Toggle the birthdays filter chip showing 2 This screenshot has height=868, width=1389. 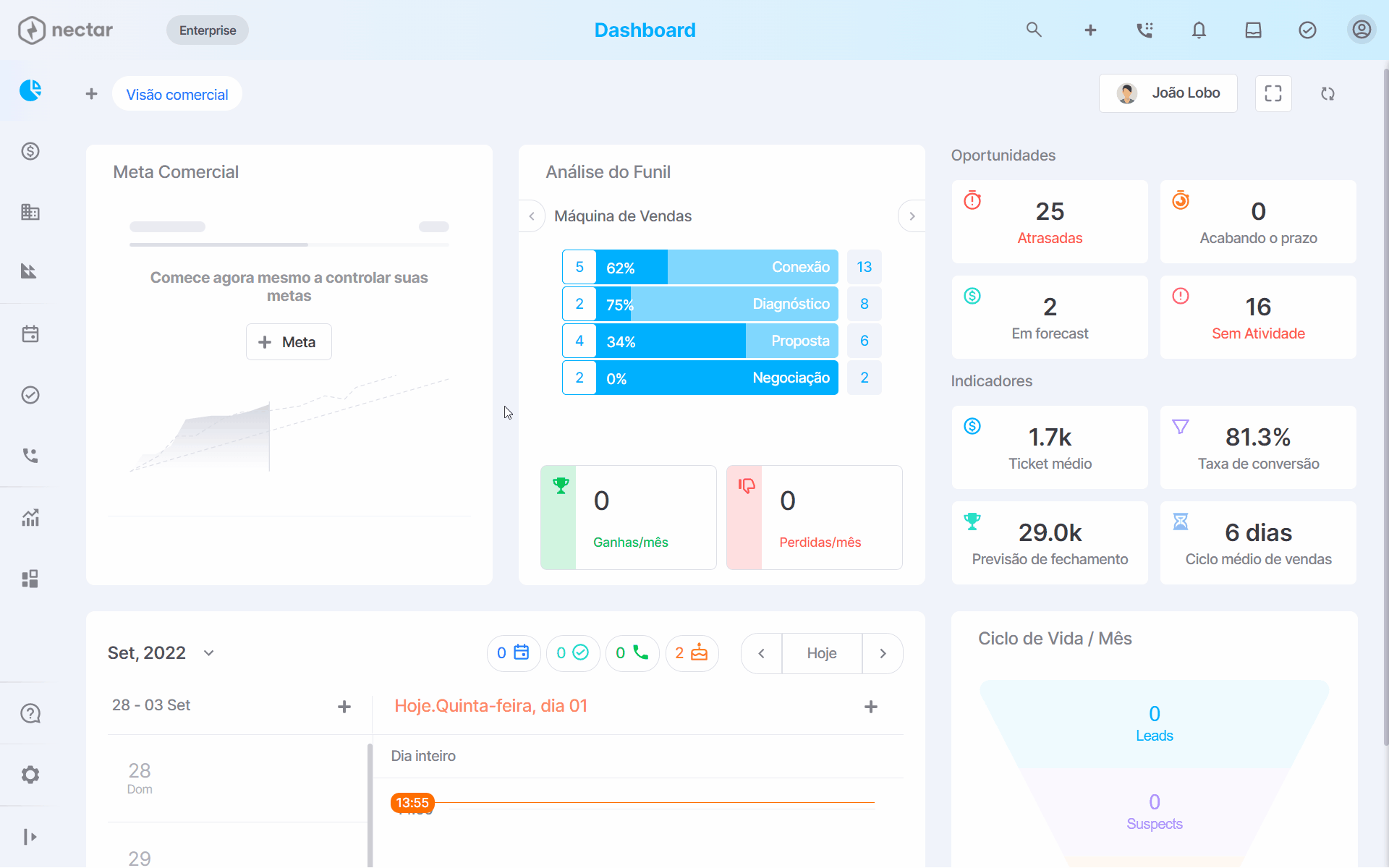coord(692,653)
